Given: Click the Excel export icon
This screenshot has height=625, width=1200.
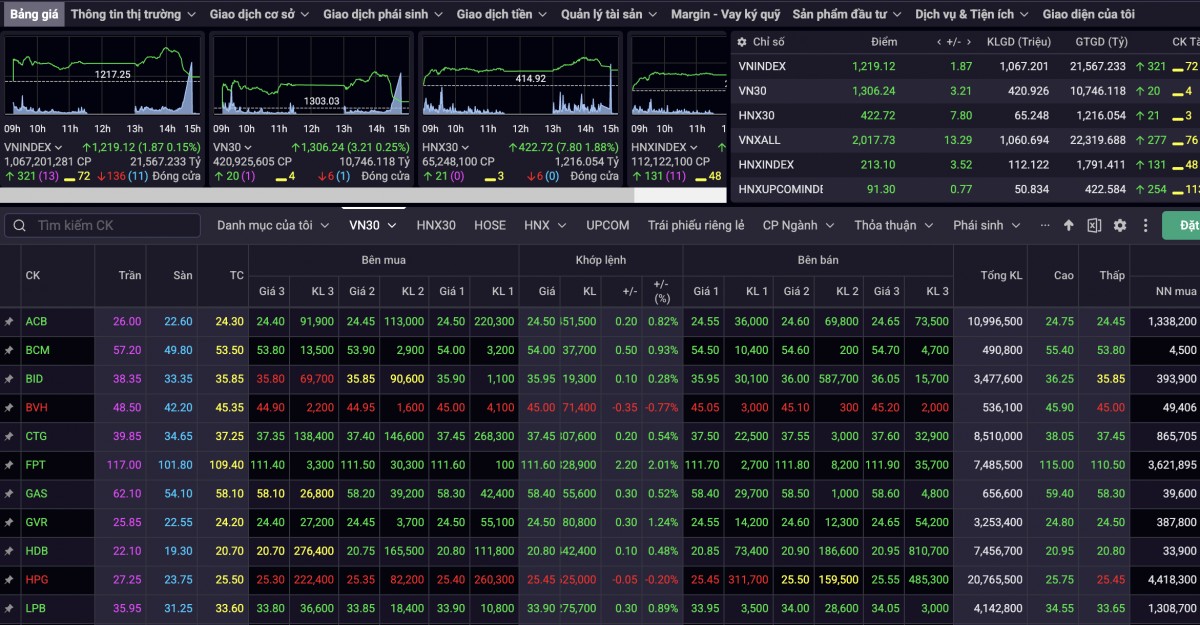Looking at the screenshot, I should click(x=1094, y=226).
